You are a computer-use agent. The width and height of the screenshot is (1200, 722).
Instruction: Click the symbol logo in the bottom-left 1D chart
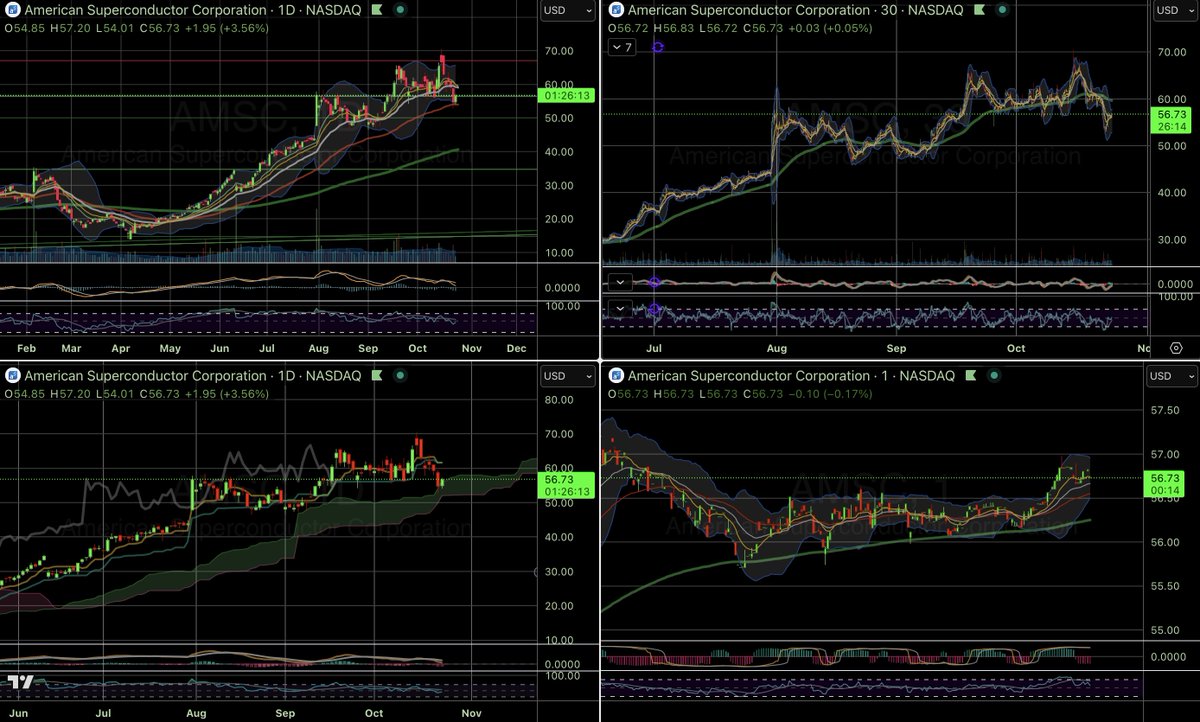[x=12, y=376]
